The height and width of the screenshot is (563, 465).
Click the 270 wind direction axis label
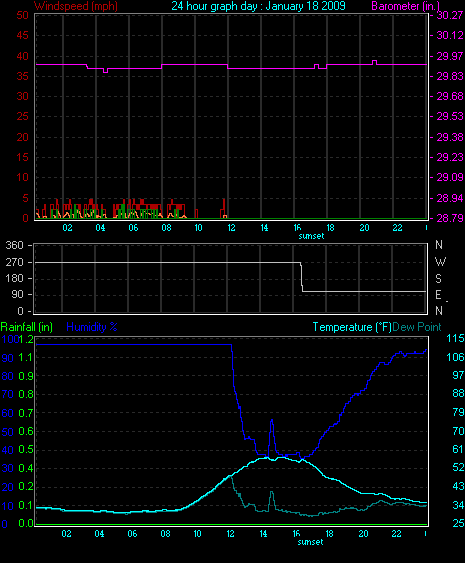coord(14,262)
